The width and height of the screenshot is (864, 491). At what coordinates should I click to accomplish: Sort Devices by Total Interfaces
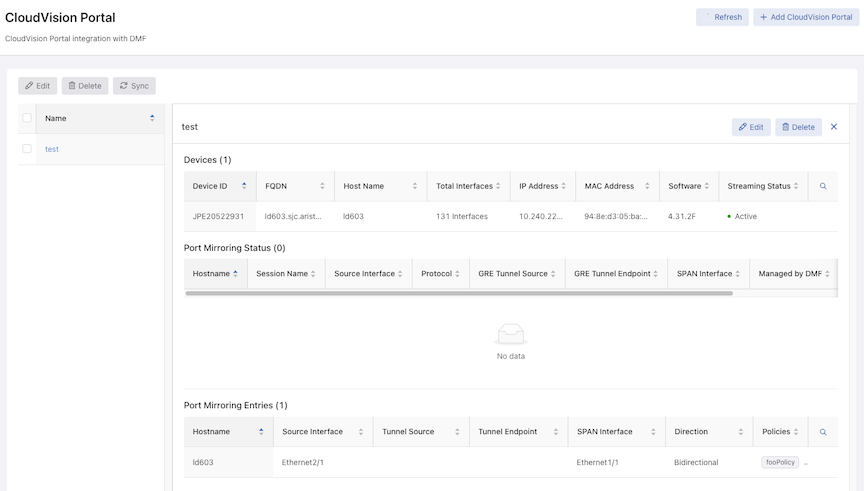point(468,186)
